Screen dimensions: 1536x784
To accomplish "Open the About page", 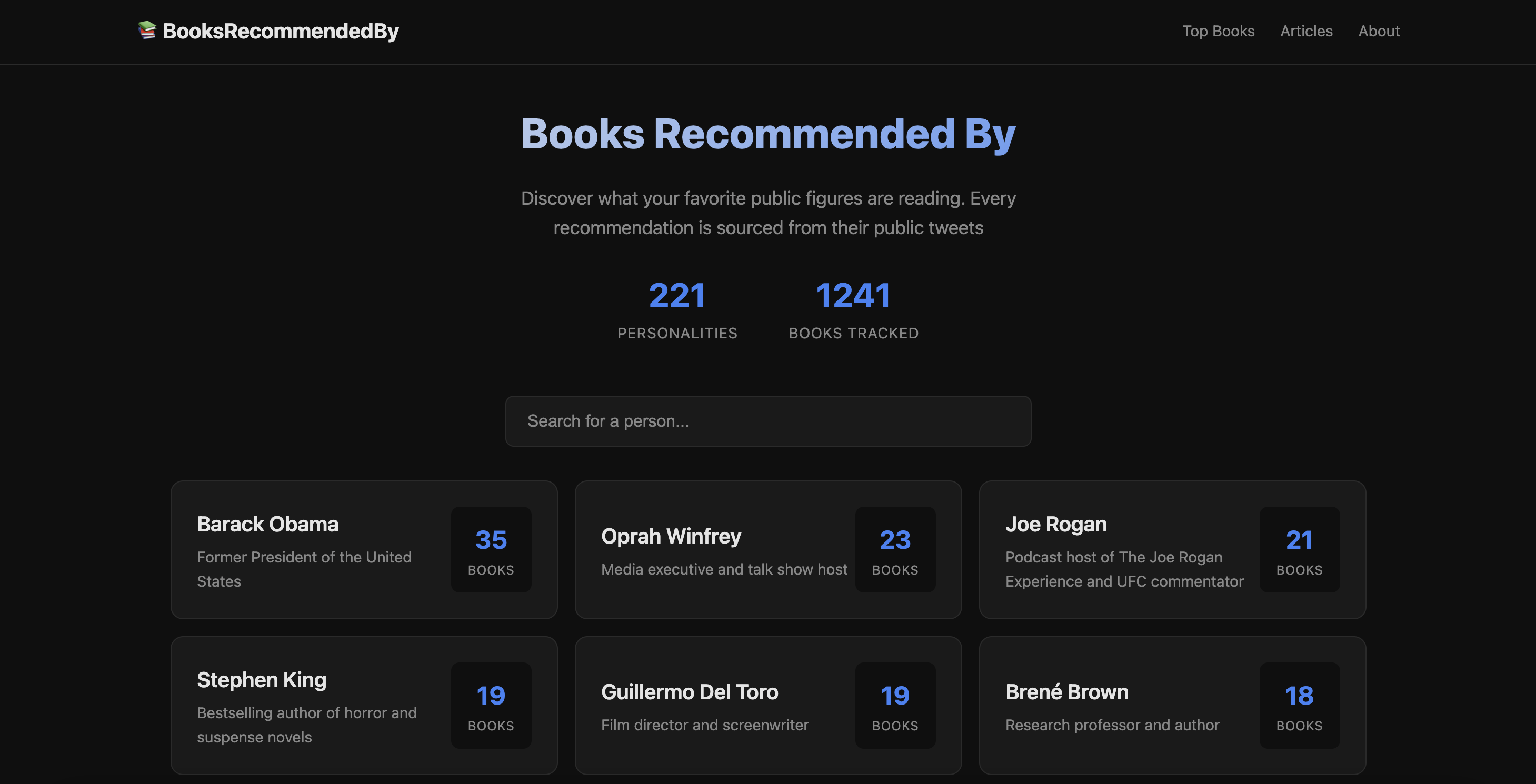I will click(x=1379, y=31).
